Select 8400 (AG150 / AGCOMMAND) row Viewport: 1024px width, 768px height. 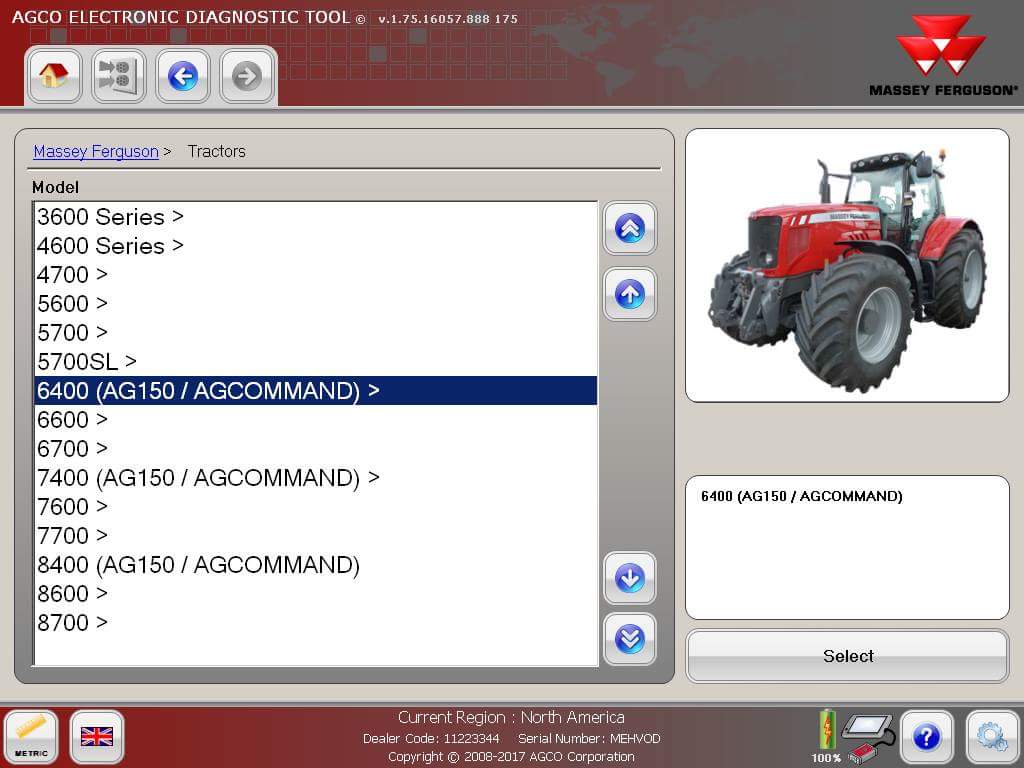tap(315, 564)
